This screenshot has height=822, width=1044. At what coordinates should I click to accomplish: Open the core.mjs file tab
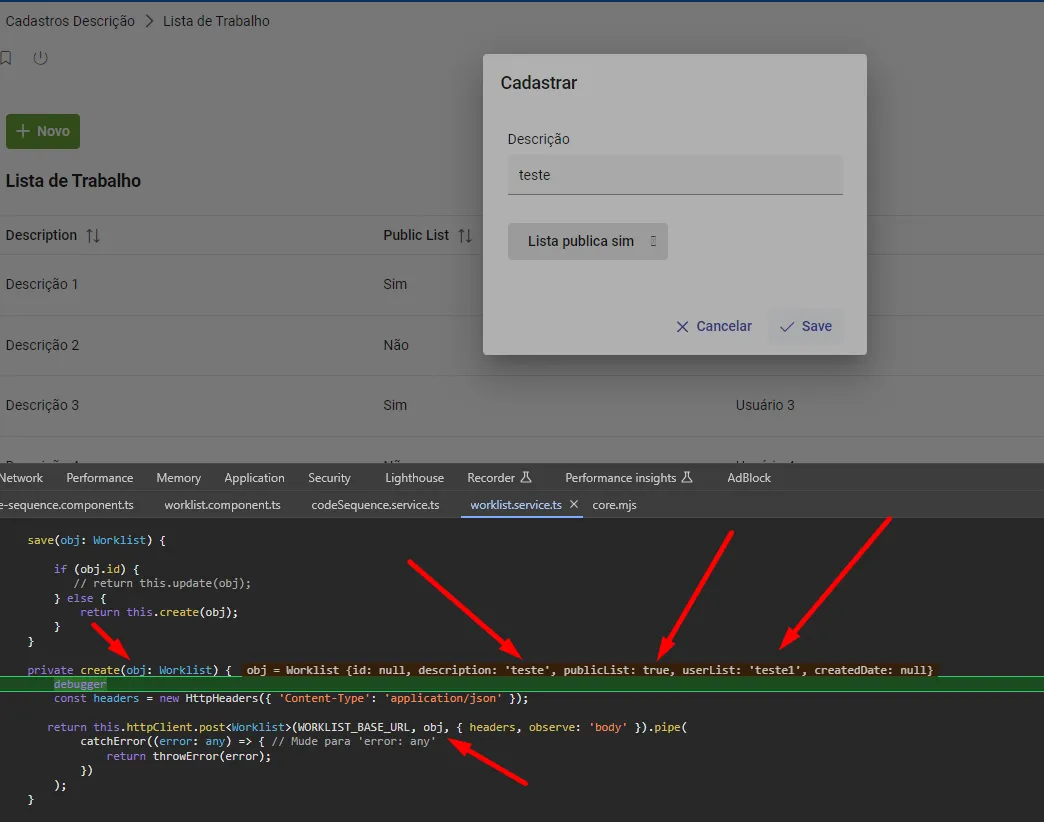614,504
